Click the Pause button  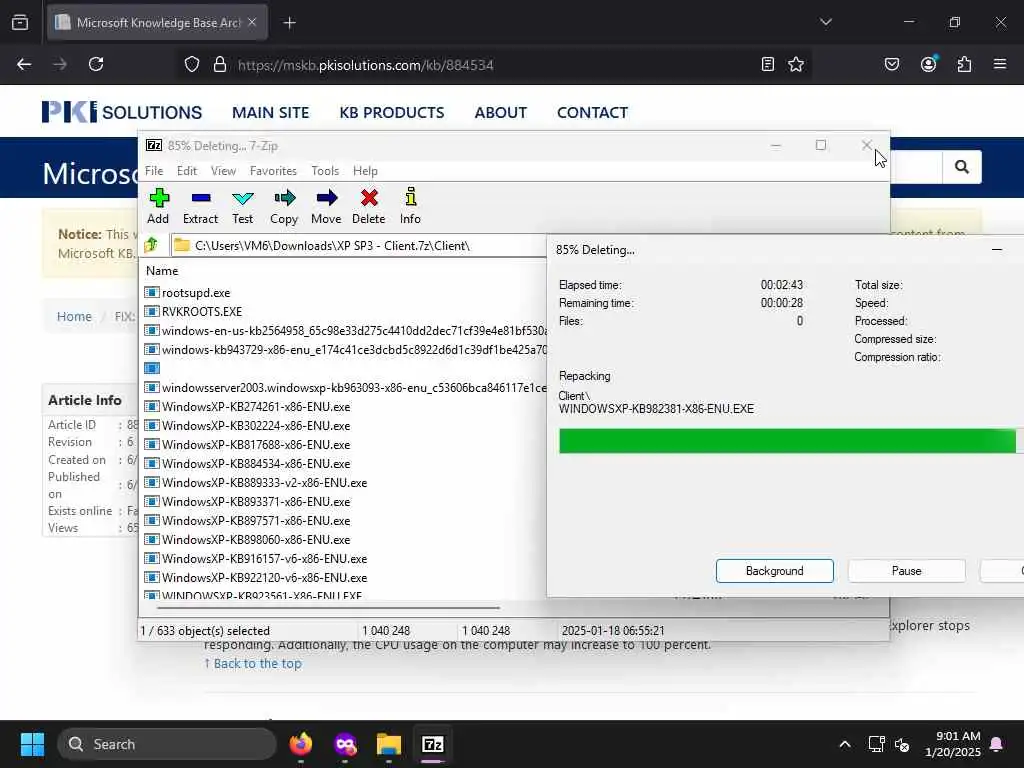coord(906,571)
